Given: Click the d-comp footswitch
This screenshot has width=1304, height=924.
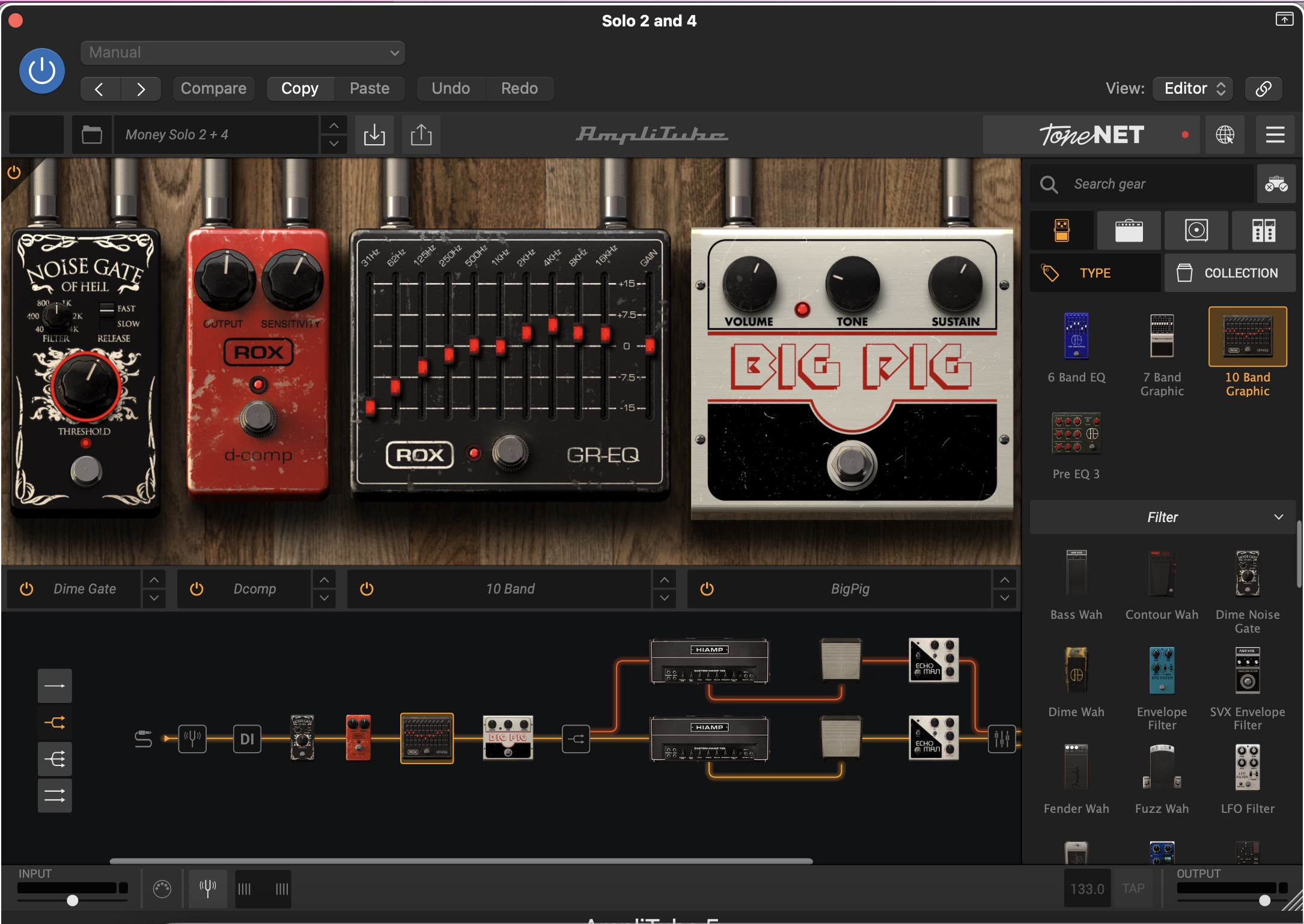Looking at the screenshot, I should [258, 419].
